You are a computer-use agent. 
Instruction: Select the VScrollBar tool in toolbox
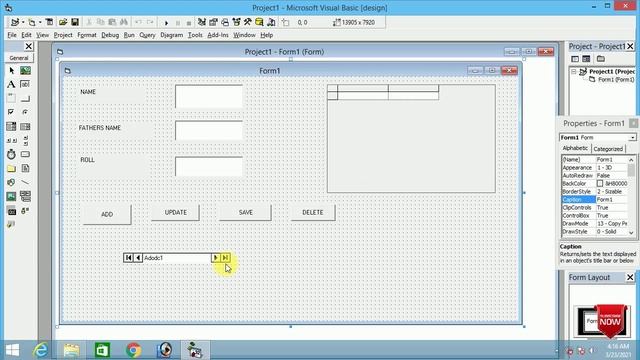click(25, 140)
